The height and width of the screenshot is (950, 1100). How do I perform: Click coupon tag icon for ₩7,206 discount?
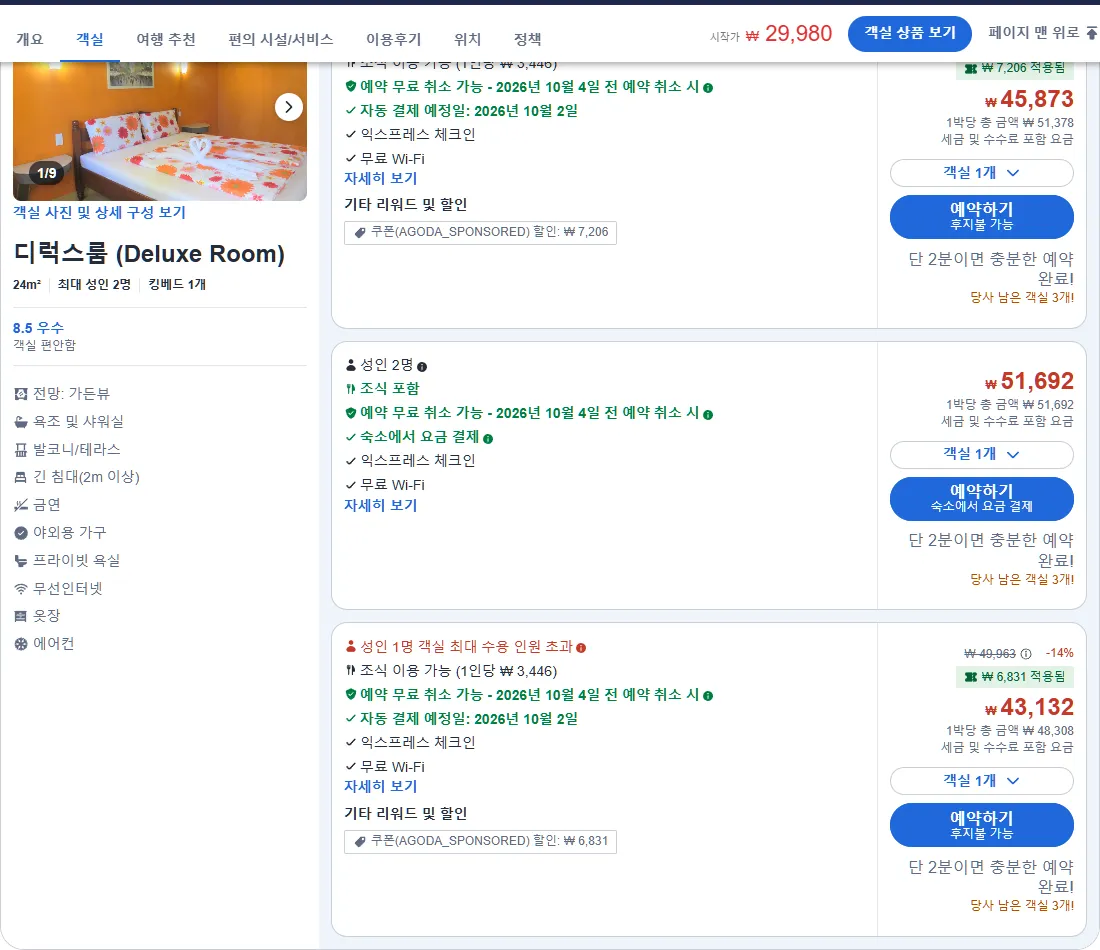coord(360,232)
